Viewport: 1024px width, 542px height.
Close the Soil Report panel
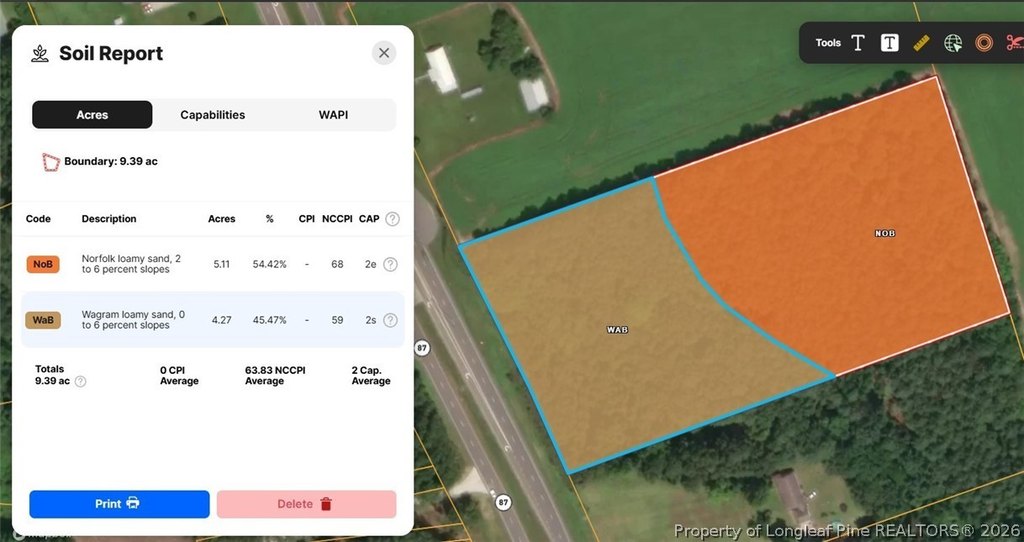[384, 53]
